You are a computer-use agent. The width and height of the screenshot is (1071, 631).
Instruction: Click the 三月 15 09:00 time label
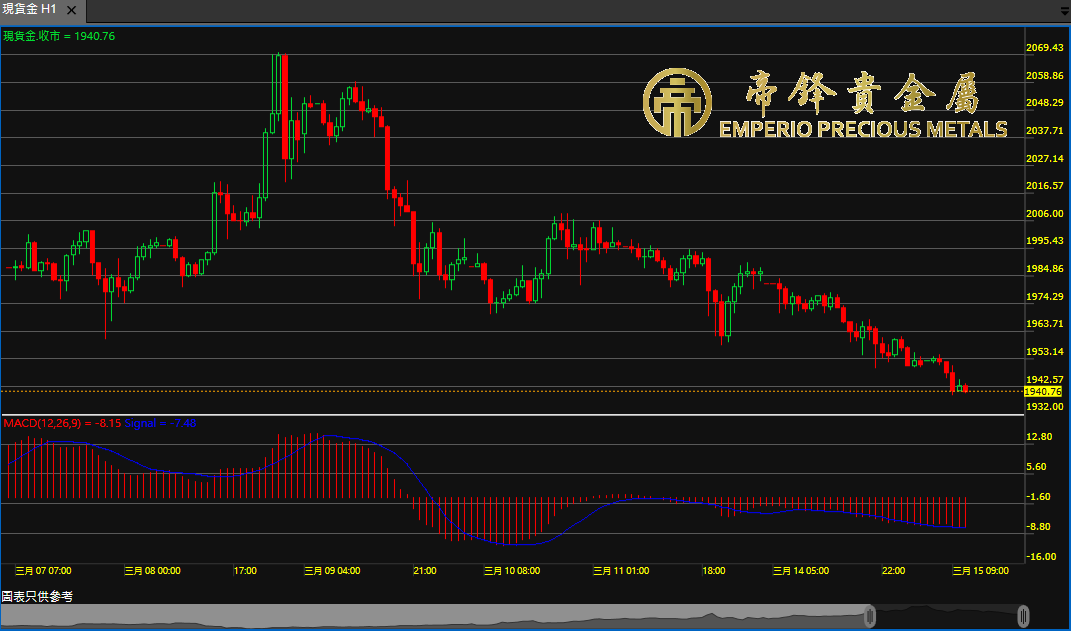[981, 571]
